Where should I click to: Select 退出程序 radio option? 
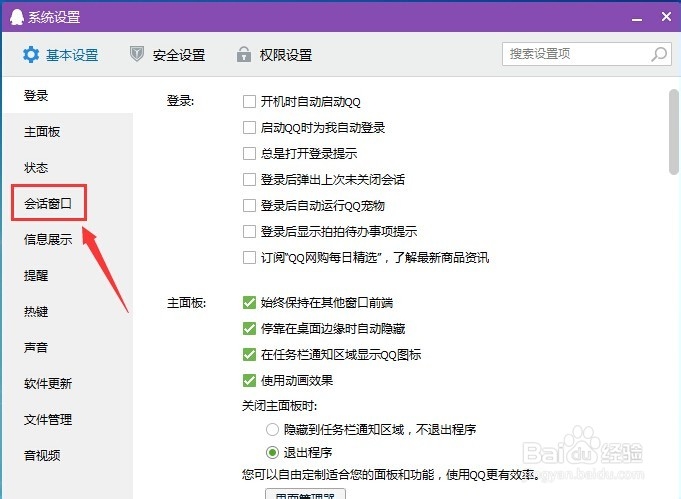(272, 453)
